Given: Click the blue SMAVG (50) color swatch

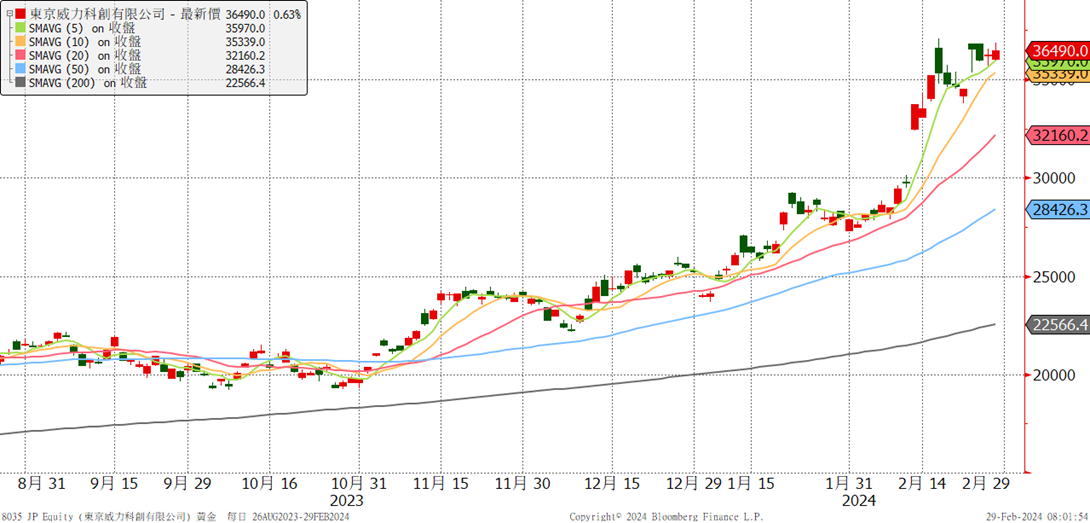Looking at the screenshot, I should coord(21,70).
